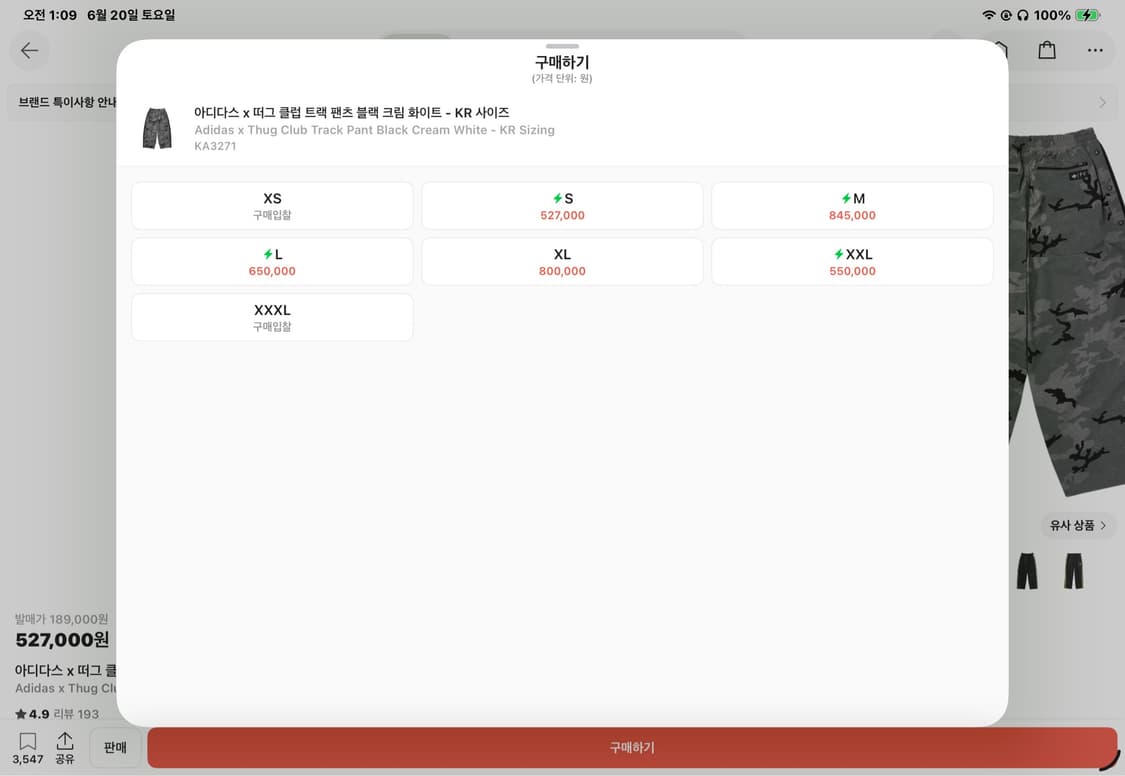
Task: Tap the back arrow icon
Action: click(29, 50)
